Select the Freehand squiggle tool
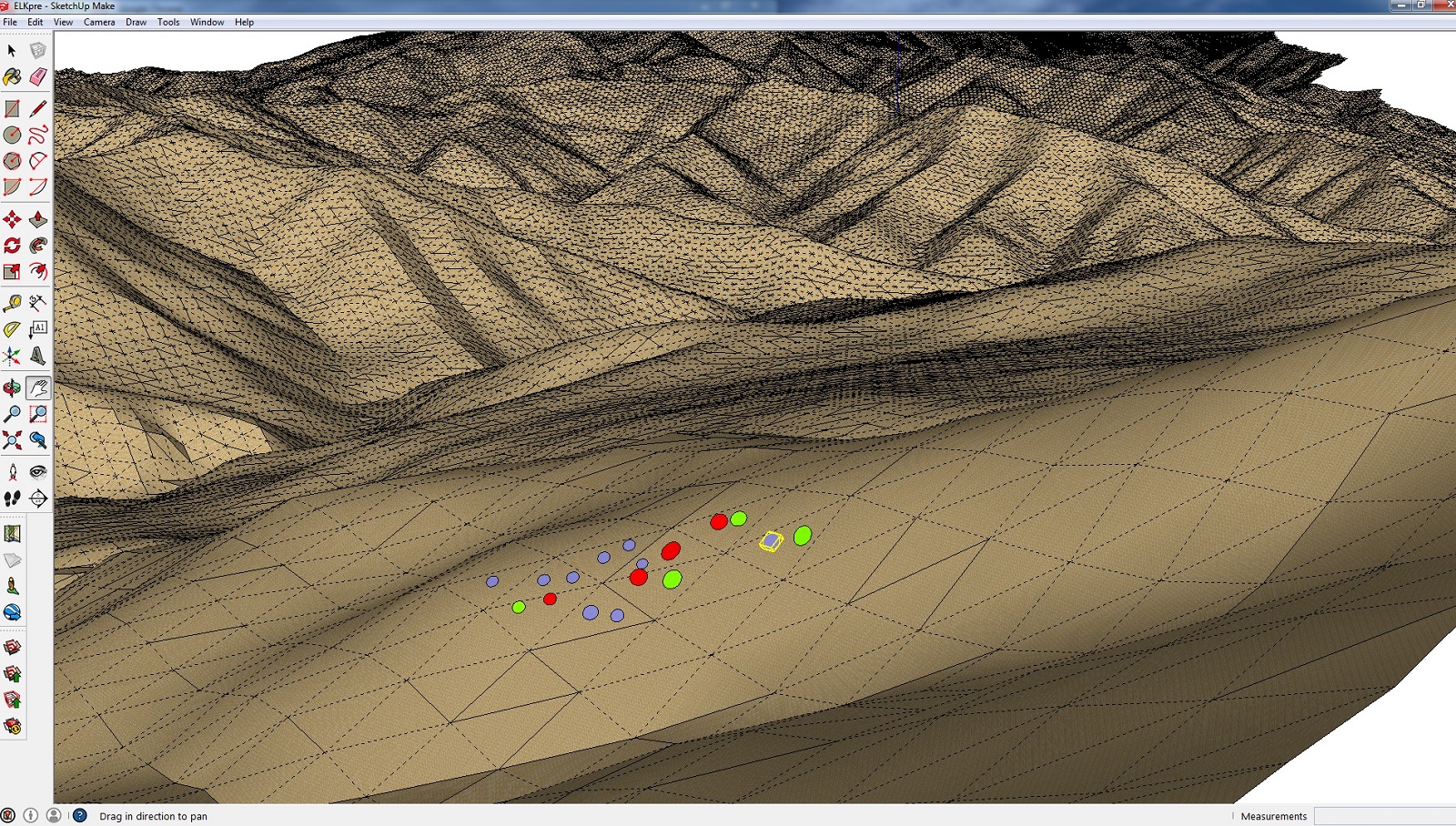 38,136
